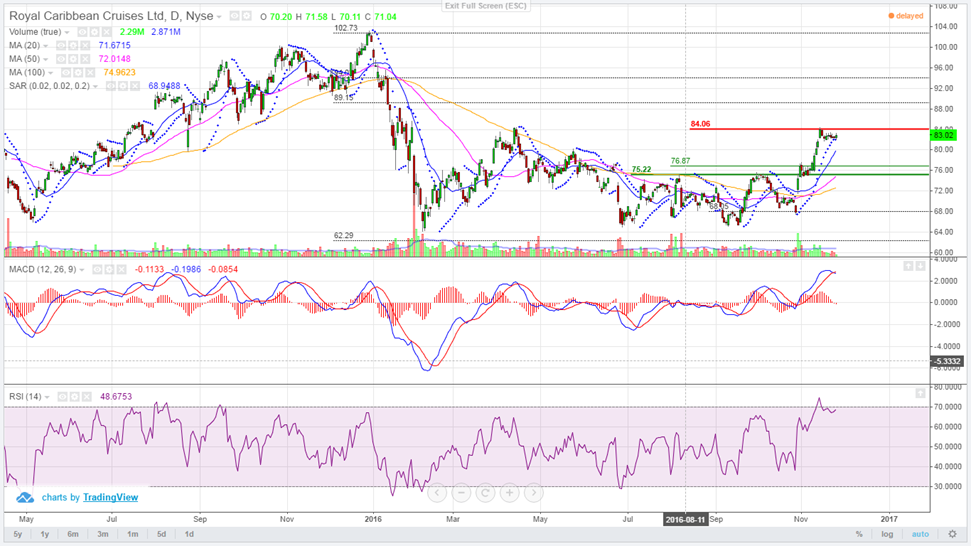
Task: Remove the Volume indicator
Action: pos(107,32)
